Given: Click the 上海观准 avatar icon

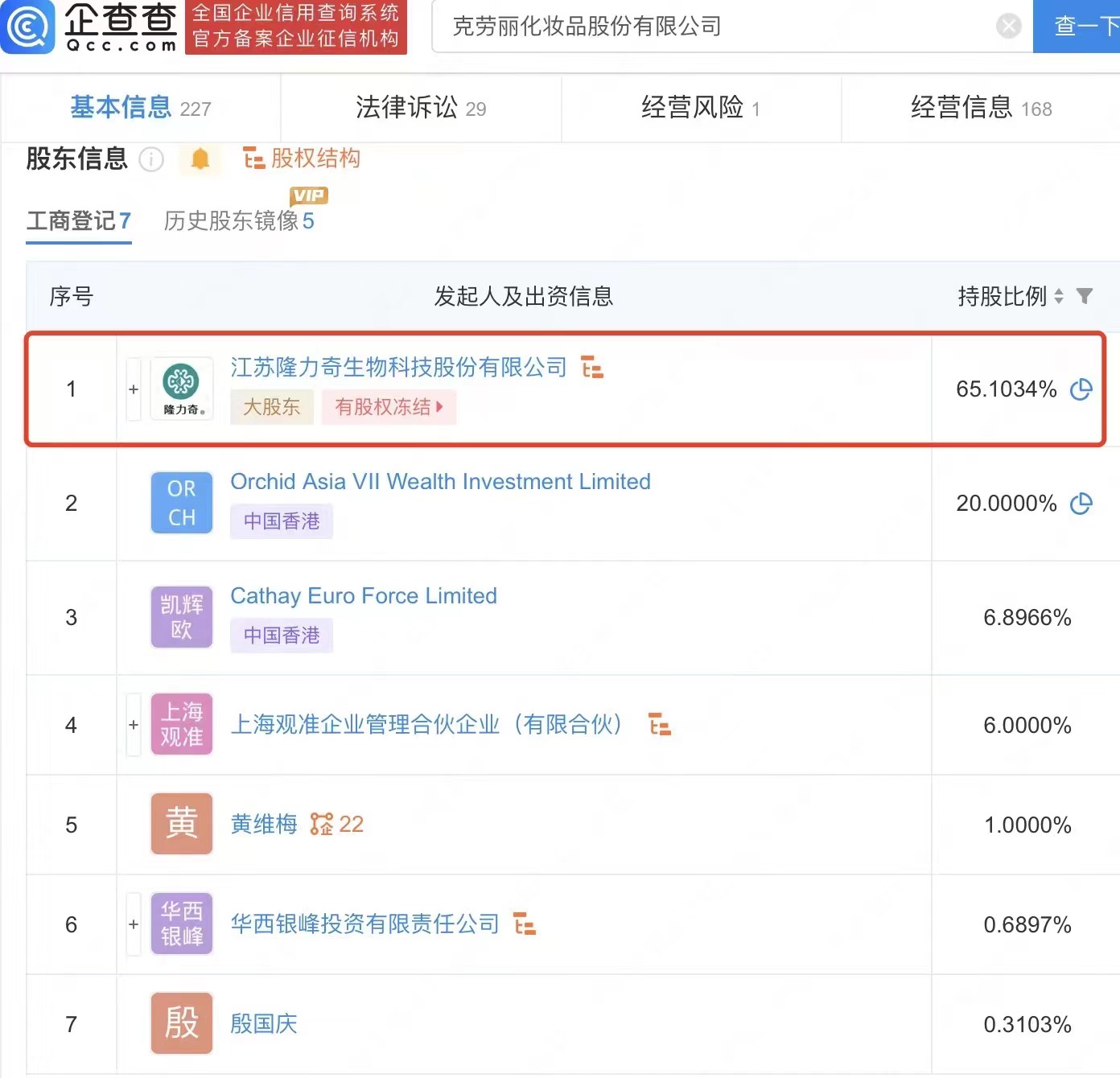Looking at the screenshot, I should pyautogui.click(x=182, y=724).
